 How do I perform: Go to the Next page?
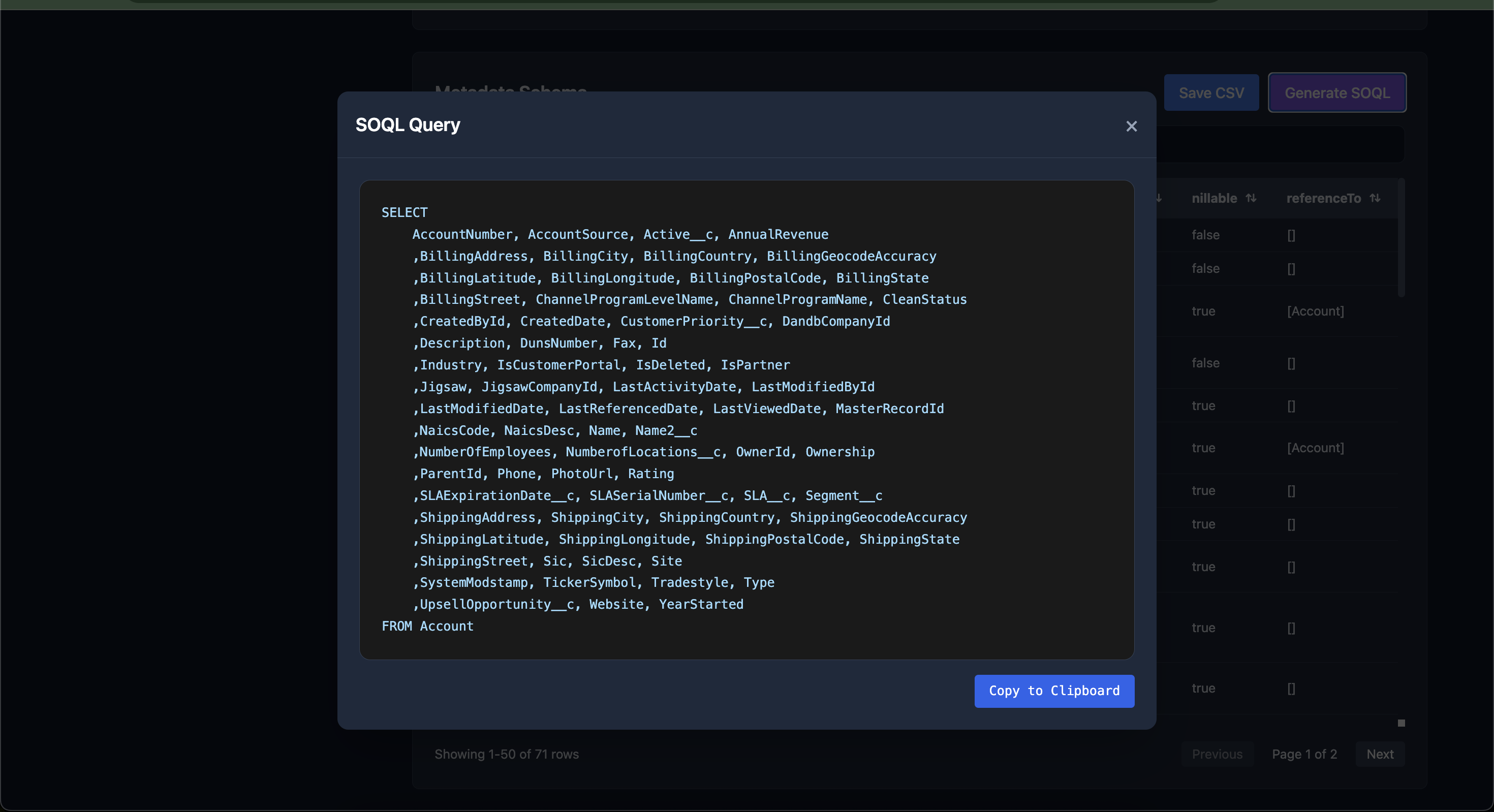click(x=1380, y=754)
